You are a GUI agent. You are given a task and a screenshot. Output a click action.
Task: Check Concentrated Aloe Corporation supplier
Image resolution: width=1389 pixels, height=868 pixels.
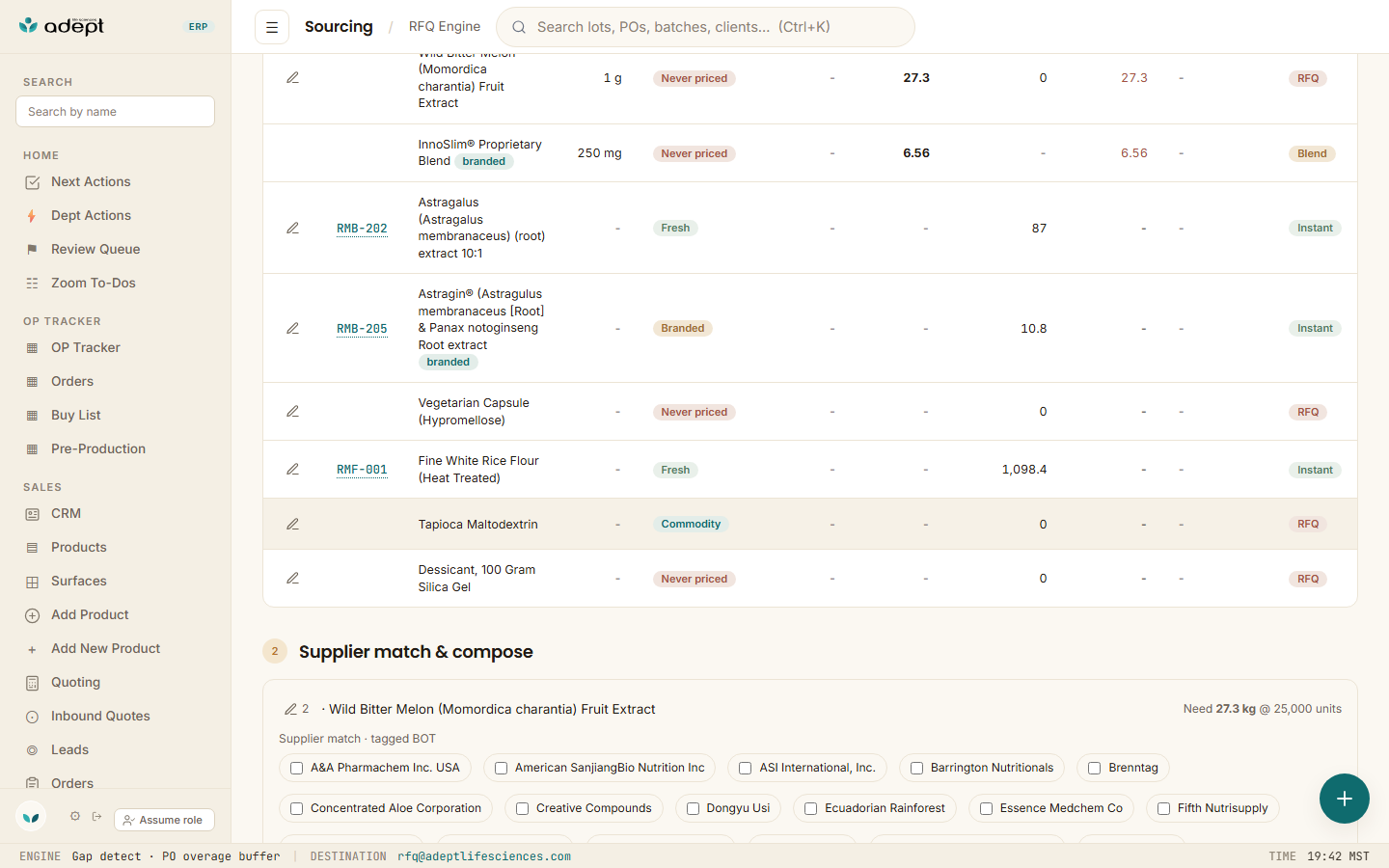point(296,808)
